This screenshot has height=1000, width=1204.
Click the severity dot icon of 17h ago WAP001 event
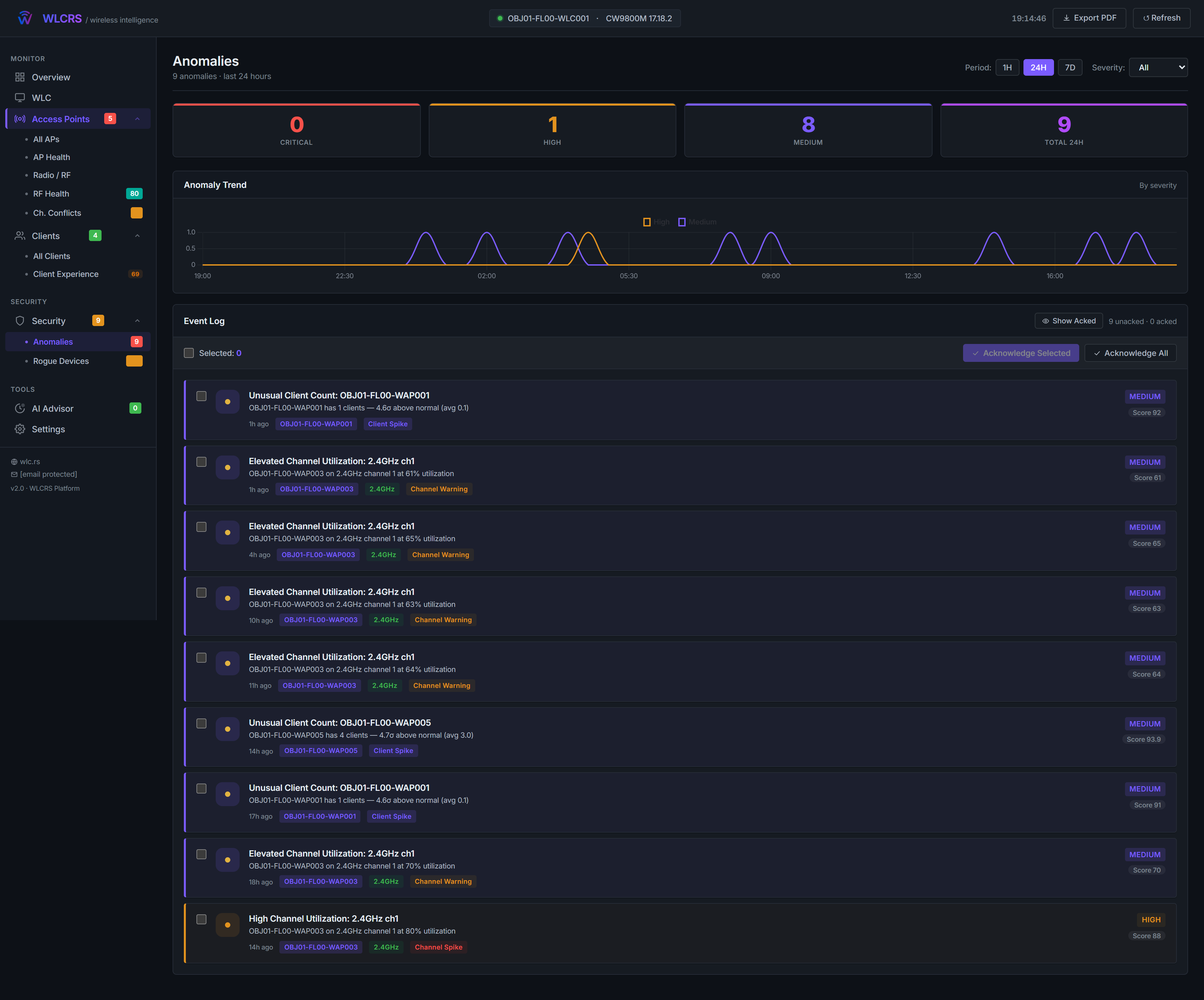[x=228, y=794]
